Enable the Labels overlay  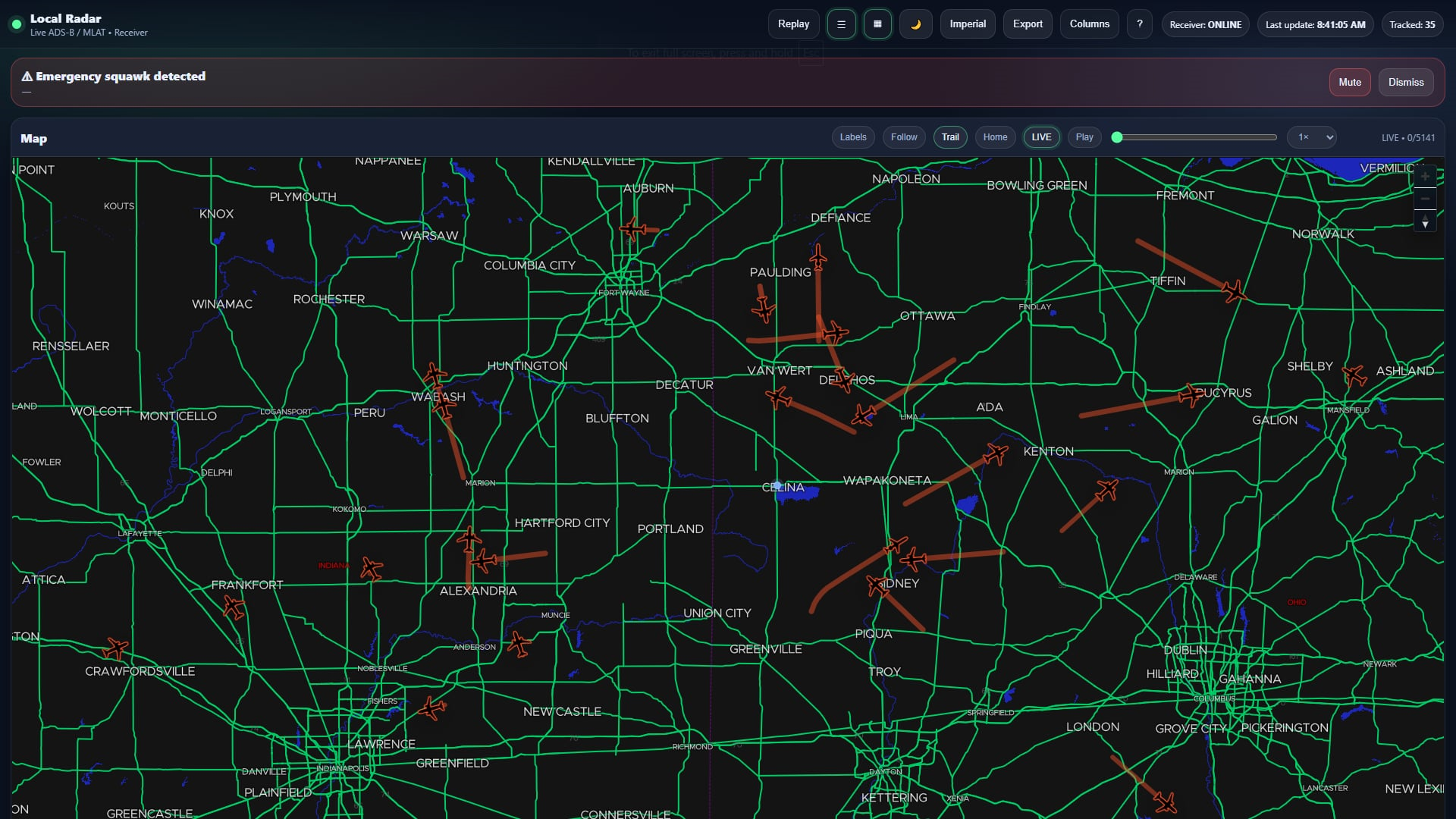pos(852,137)
